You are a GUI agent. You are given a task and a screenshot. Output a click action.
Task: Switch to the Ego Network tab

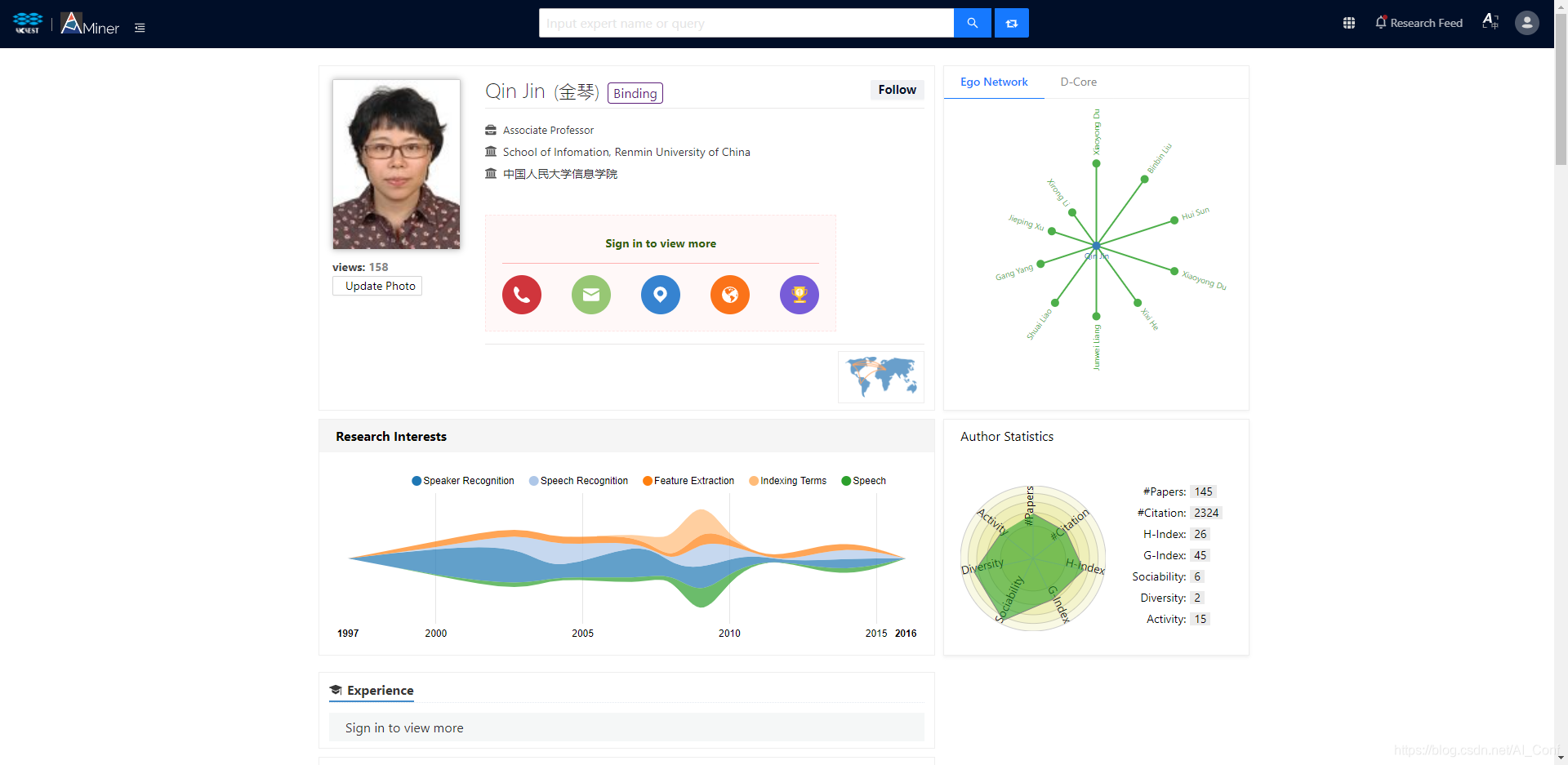(x=994, y=82)
